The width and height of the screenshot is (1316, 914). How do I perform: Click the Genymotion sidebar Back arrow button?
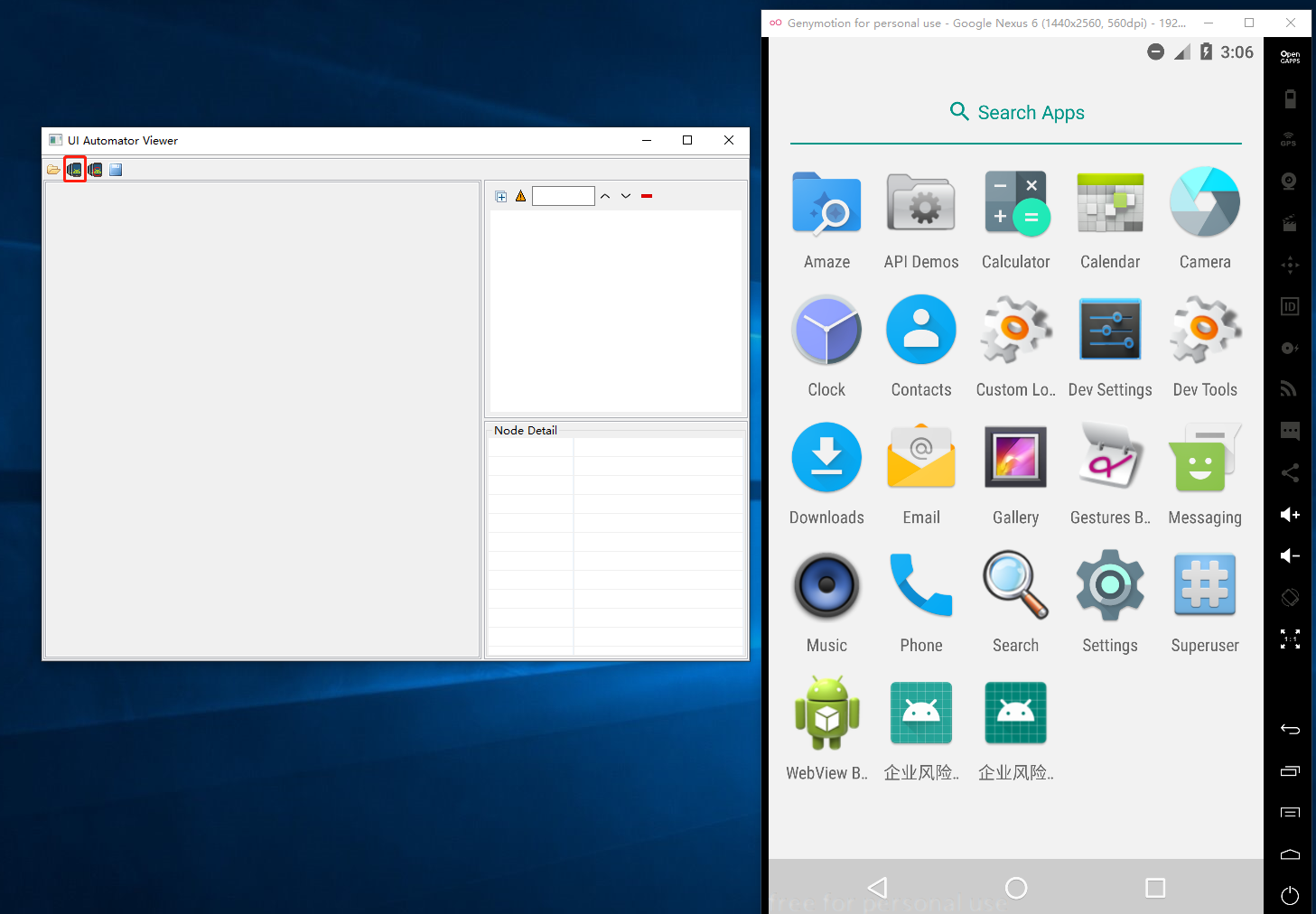[1290, 729]
